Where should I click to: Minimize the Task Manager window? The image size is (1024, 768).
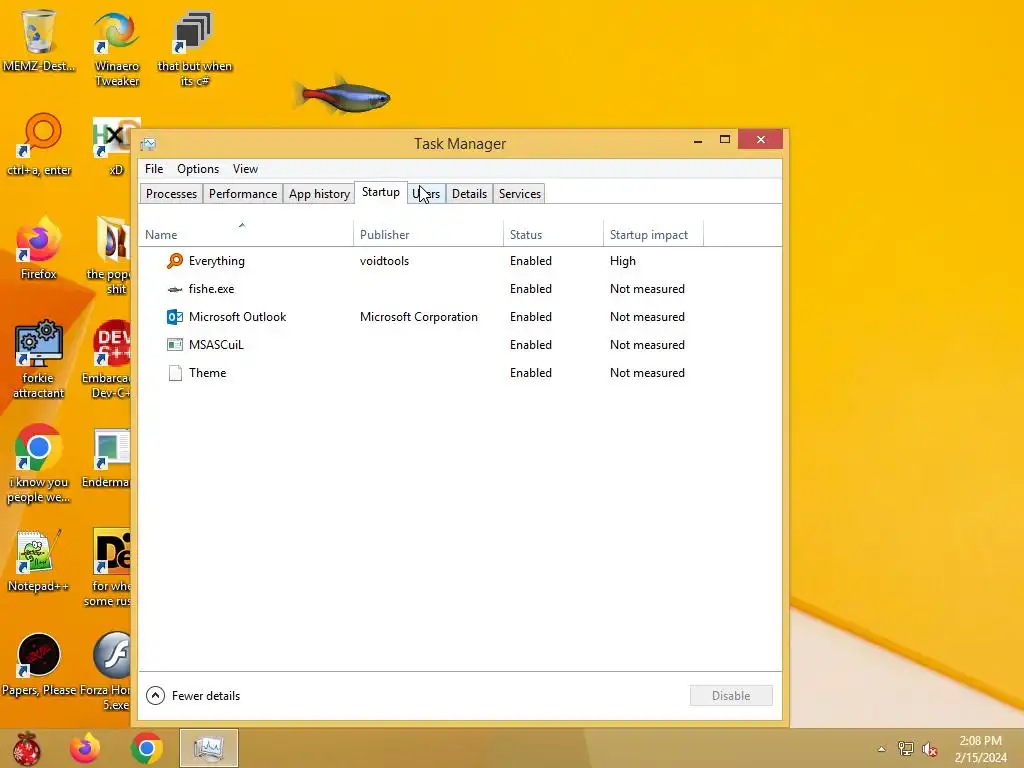(x=698, y=140)
